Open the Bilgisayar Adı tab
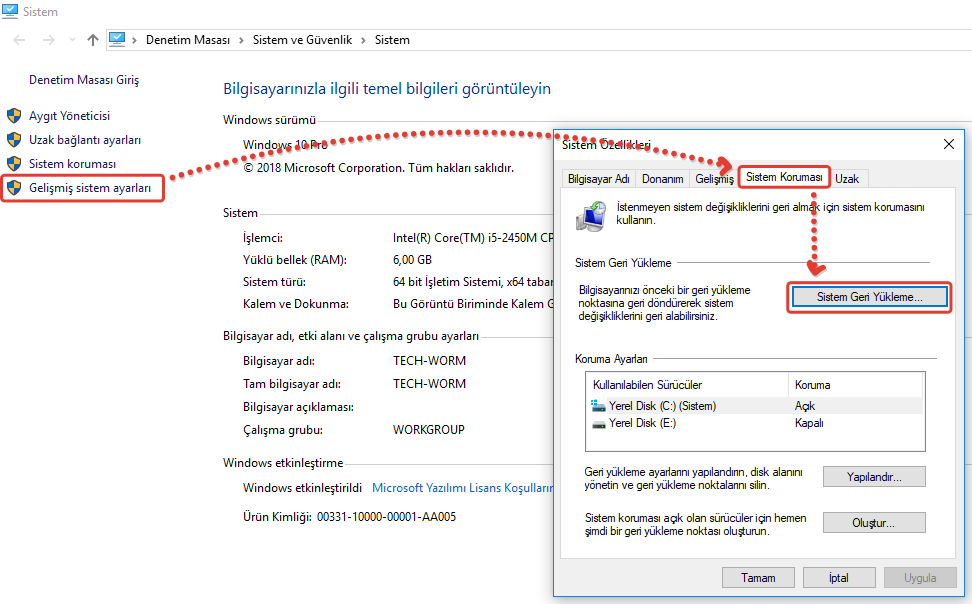 coord(598,179)
